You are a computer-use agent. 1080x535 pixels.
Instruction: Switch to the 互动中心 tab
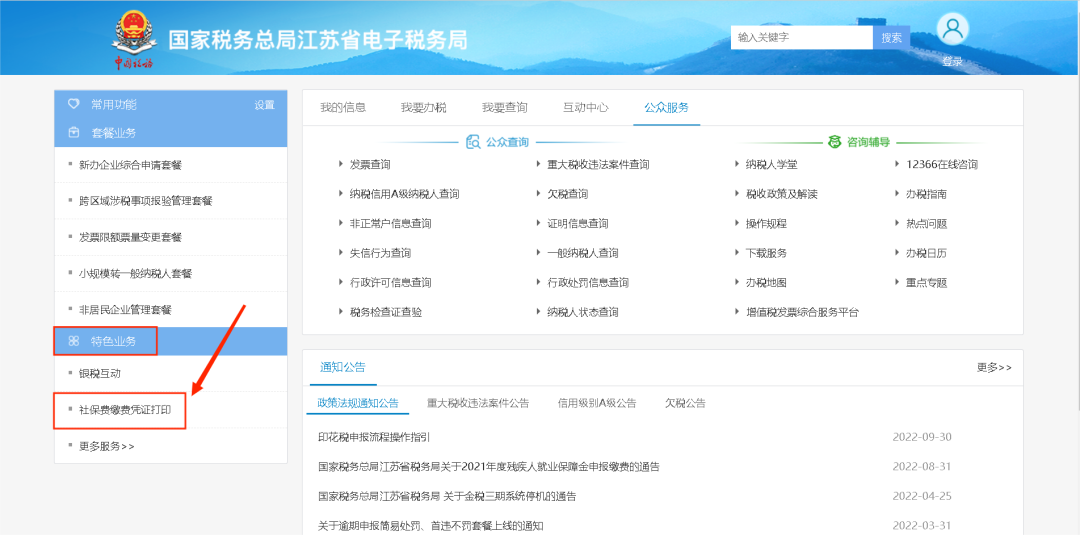click(586, 107)
